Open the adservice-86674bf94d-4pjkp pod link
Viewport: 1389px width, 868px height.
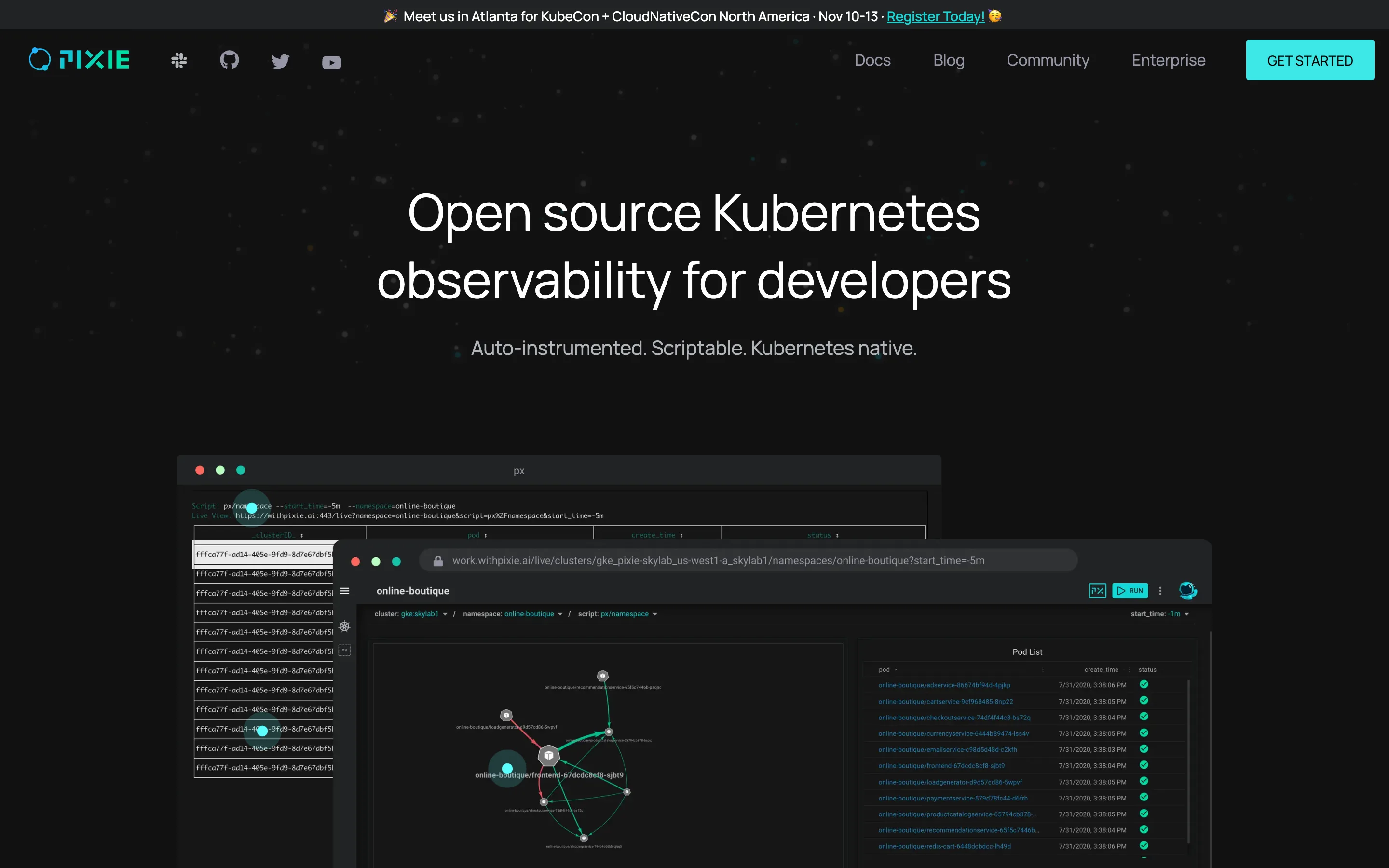[944, 685]
